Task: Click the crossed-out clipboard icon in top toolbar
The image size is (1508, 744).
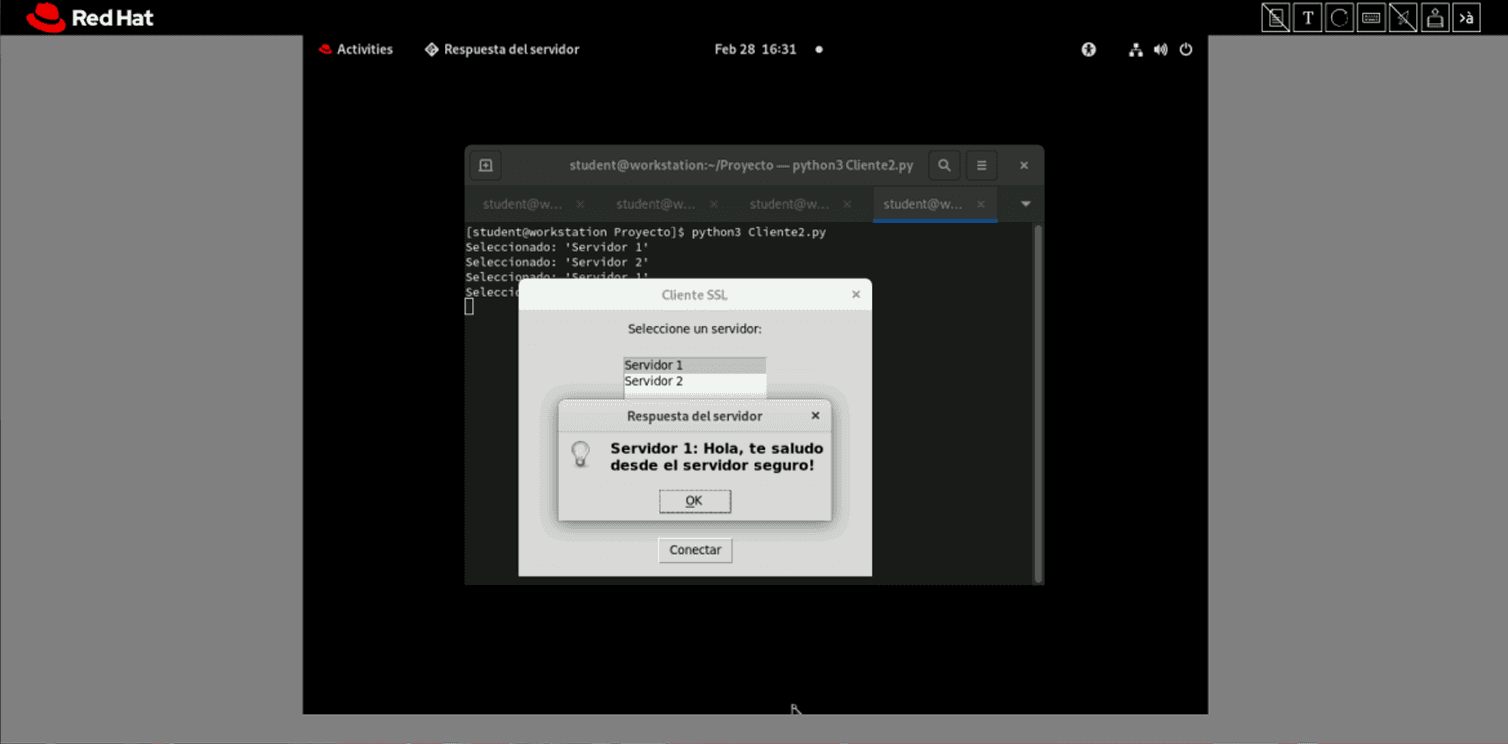Action: tap(1275, 18)
